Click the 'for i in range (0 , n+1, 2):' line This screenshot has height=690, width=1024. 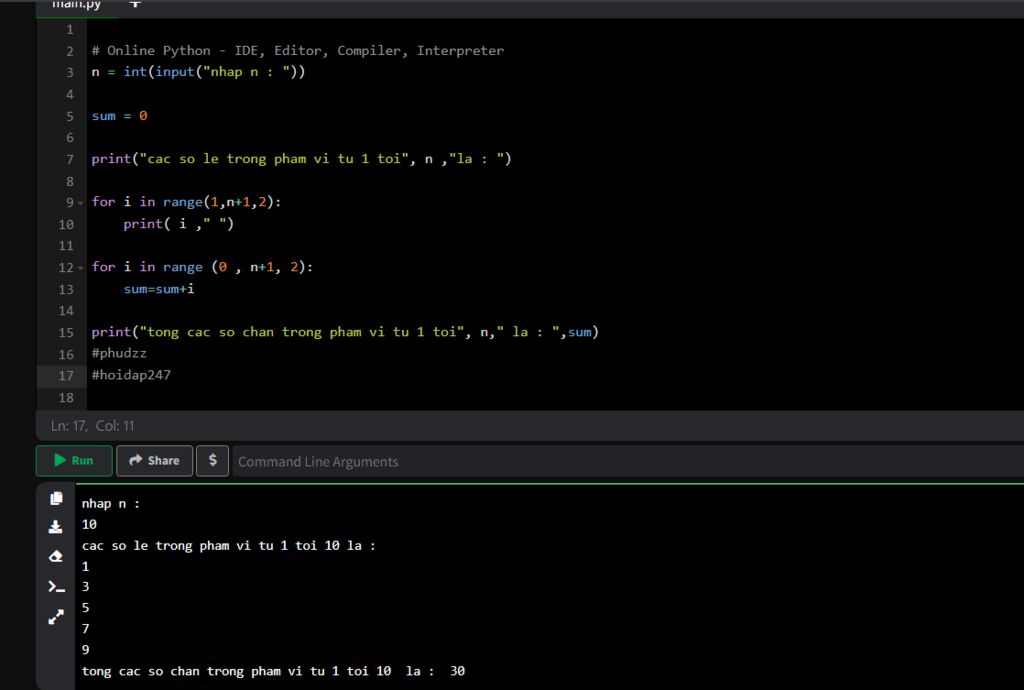[202, 267]
